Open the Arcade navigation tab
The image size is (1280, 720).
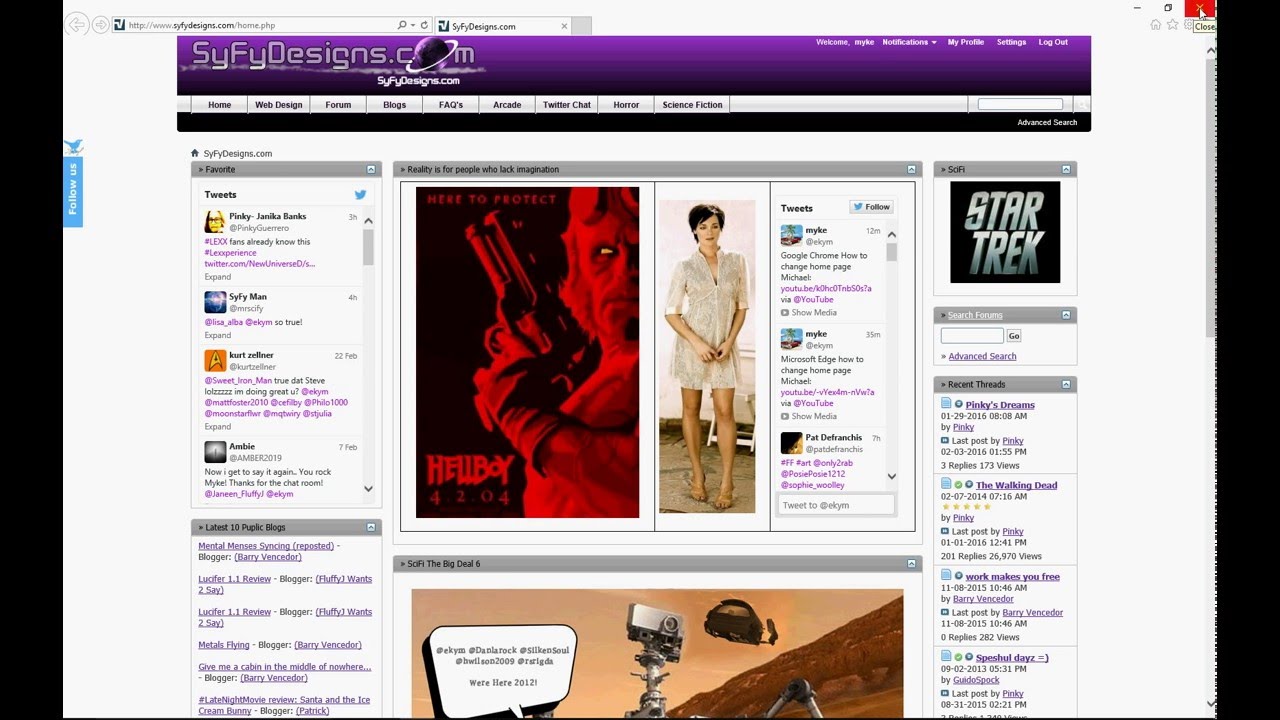(x=507, y=104)
